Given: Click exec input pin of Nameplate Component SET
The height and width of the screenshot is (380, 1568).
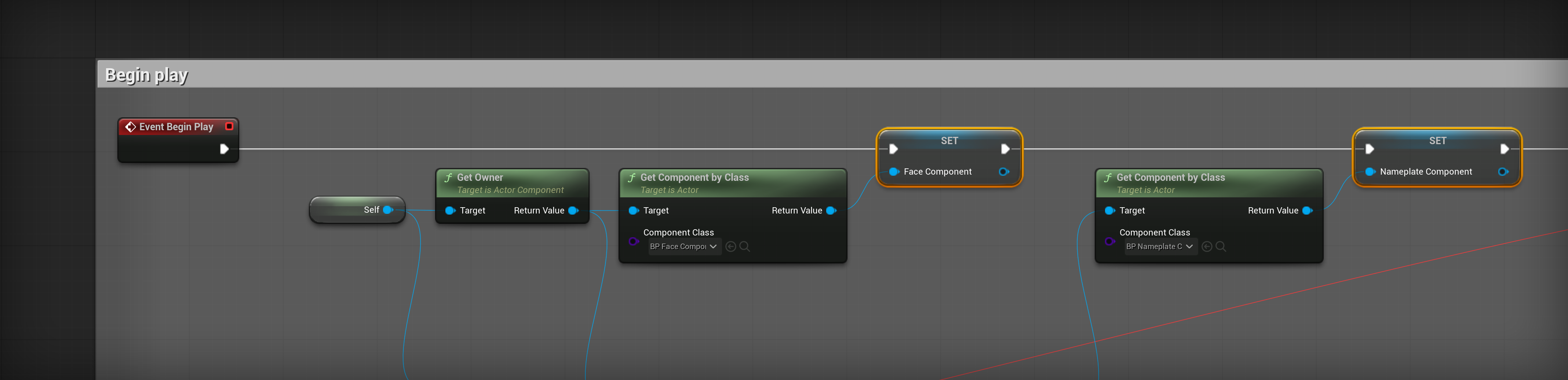Looking at the screenshot, I should point(1370,149).
